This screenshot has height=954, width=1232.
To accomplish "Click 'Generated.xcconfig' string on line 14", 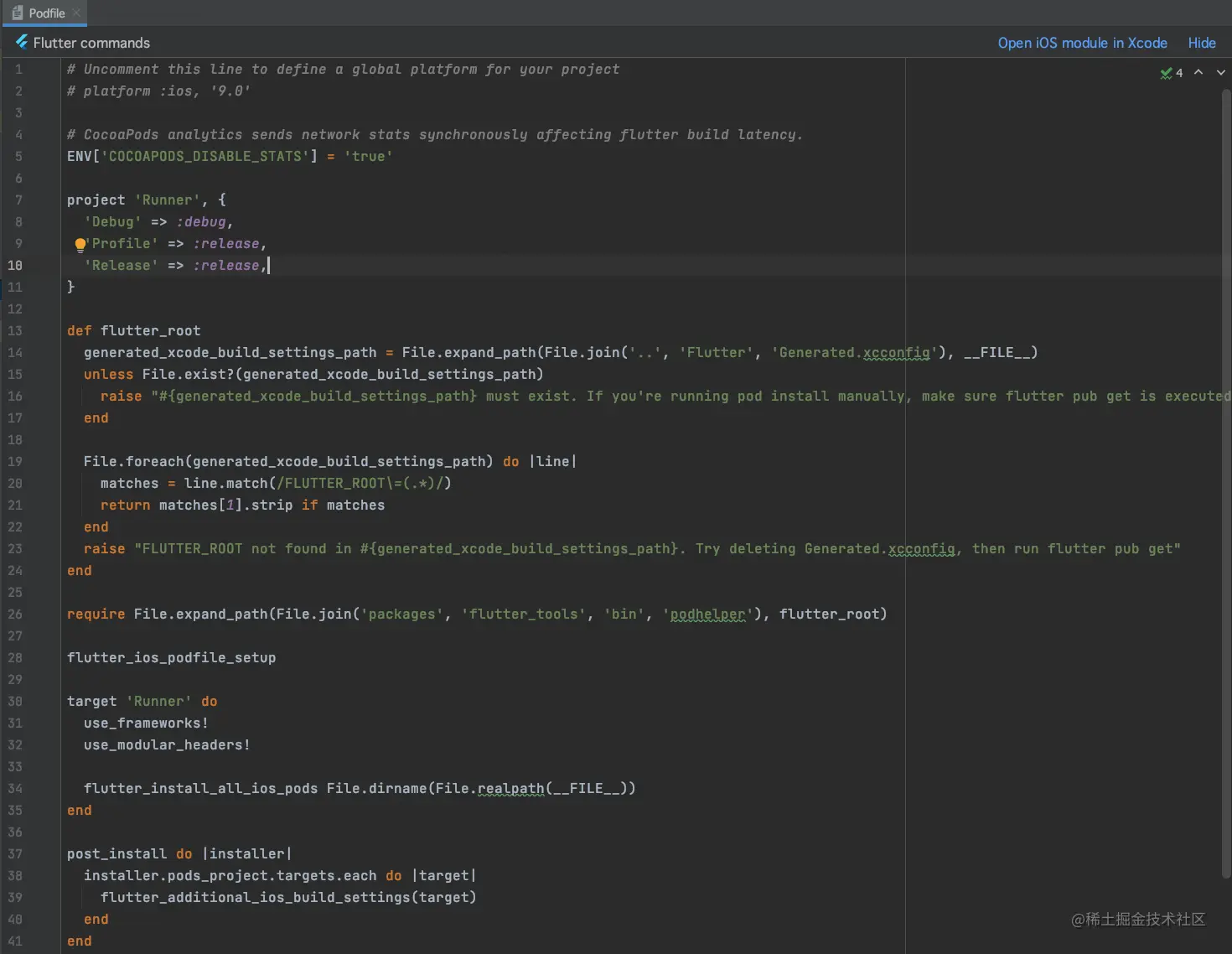I will tap(854, 352).
